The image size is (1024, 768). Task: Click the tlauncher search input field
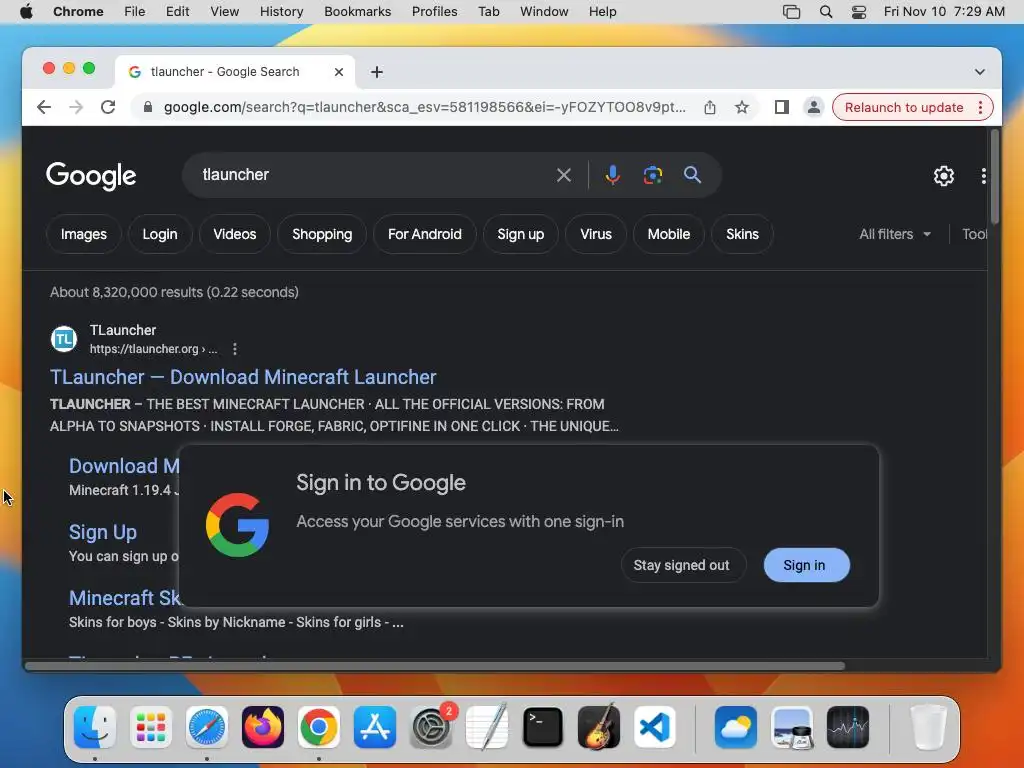click(372, 175)
